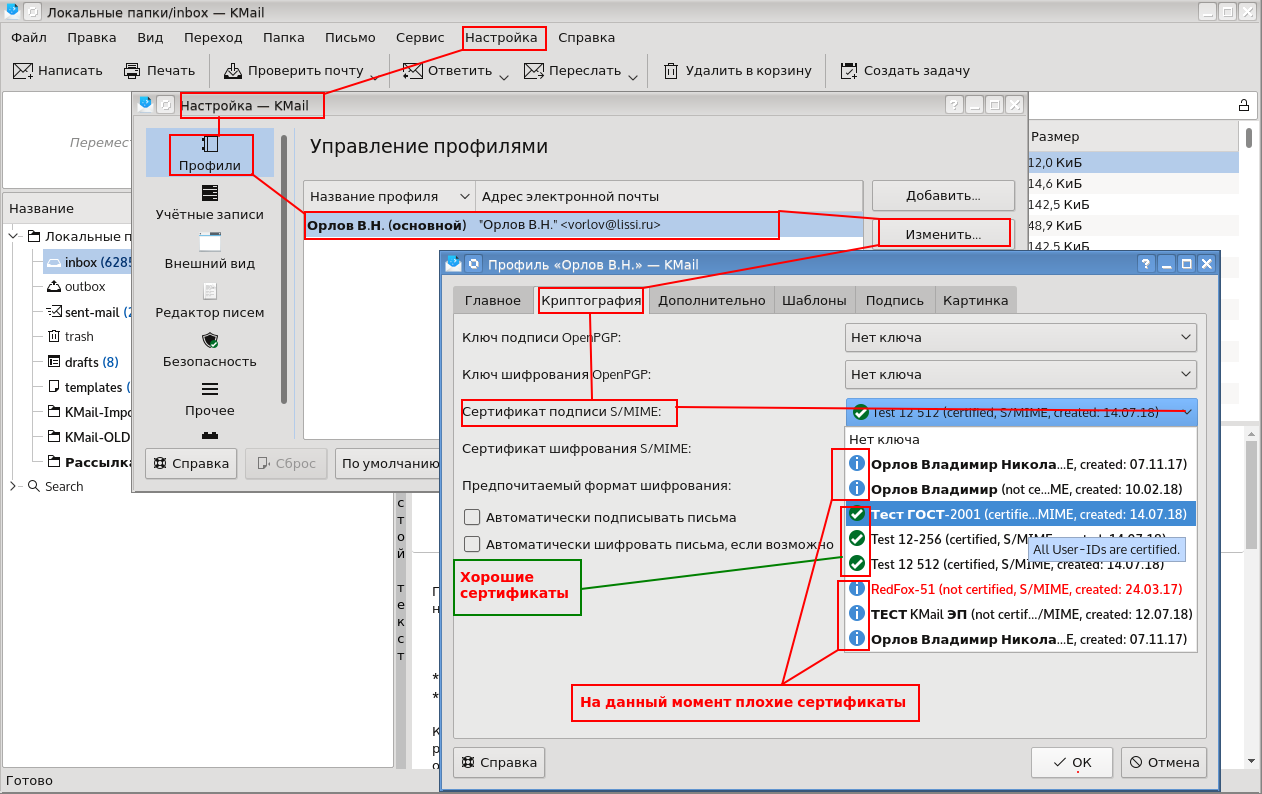Click the Написать compose mail button

coord(57,71)
